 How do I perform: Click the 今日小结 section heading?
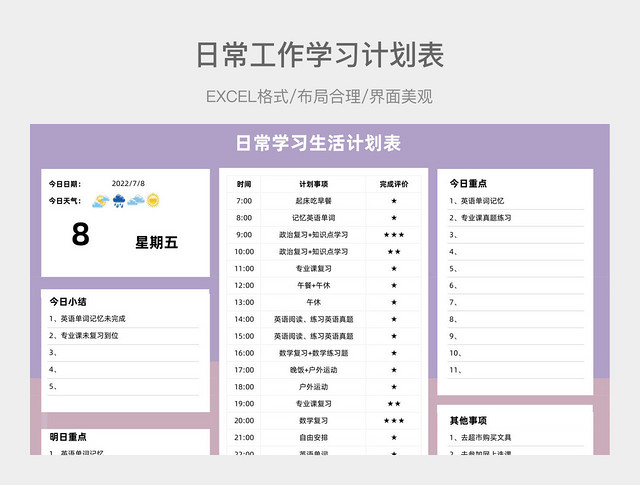point(68,302)
